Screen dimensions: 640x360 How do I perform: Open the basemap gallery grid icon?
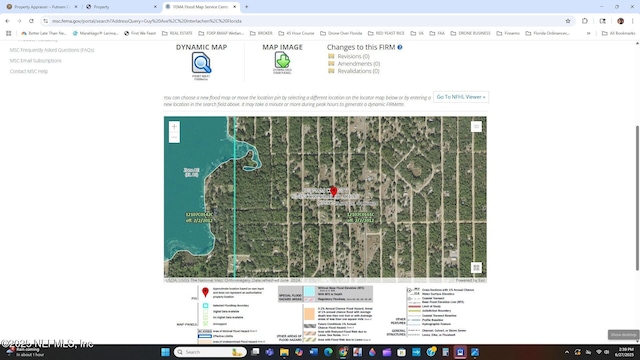point(476,268)
